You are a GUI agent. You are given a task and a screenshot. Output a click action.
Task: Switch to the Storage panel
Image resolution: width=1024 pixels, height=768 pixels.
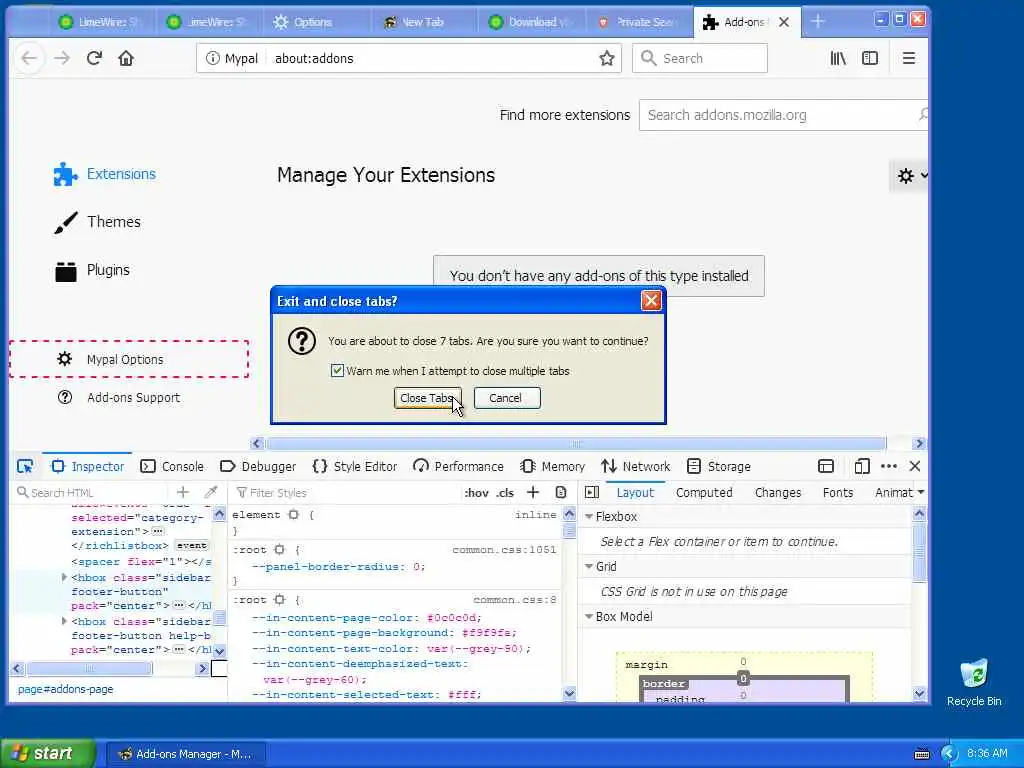[719, 466]
